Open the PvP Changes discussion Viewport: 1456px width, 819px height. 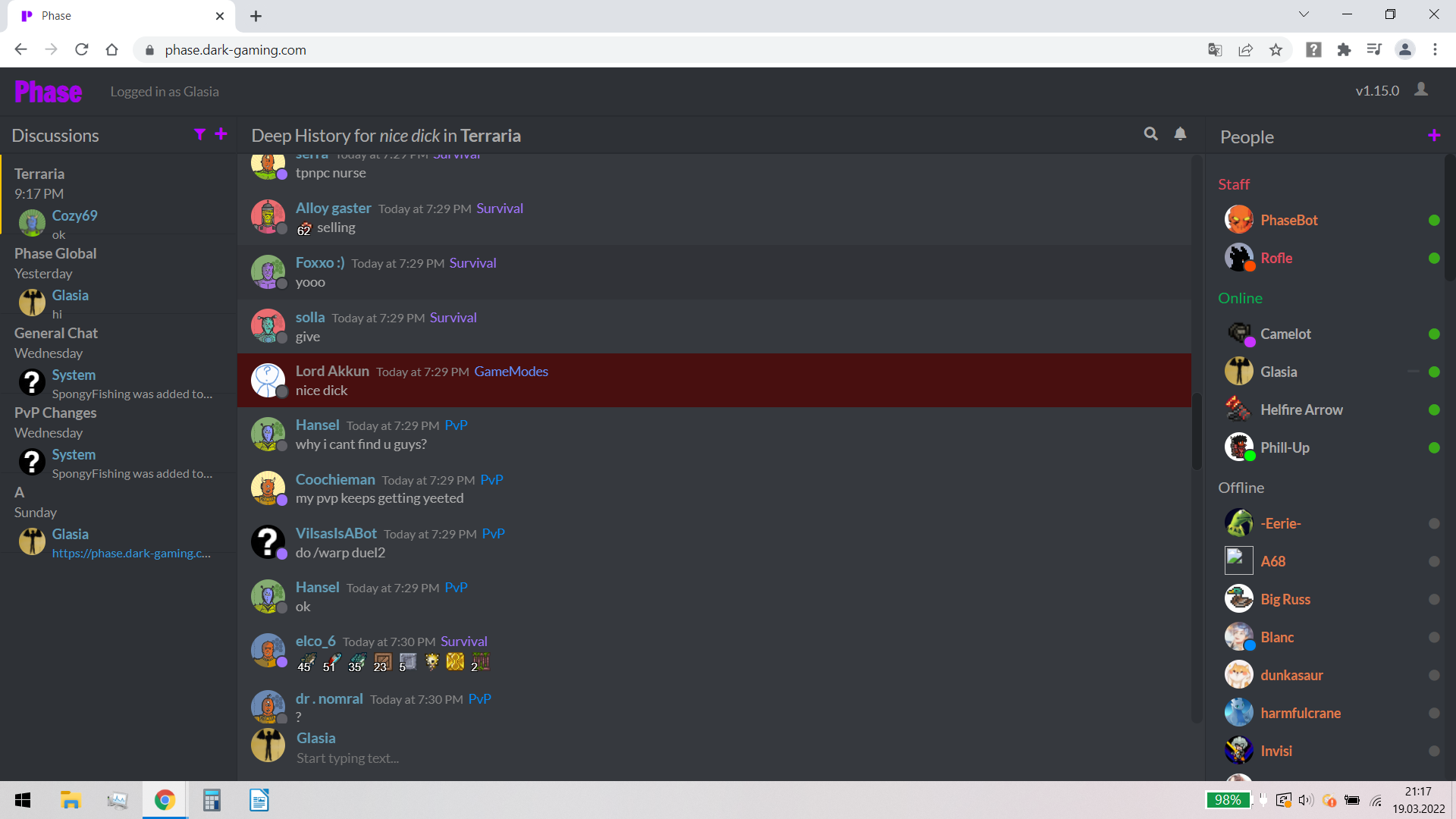[119, 433]
